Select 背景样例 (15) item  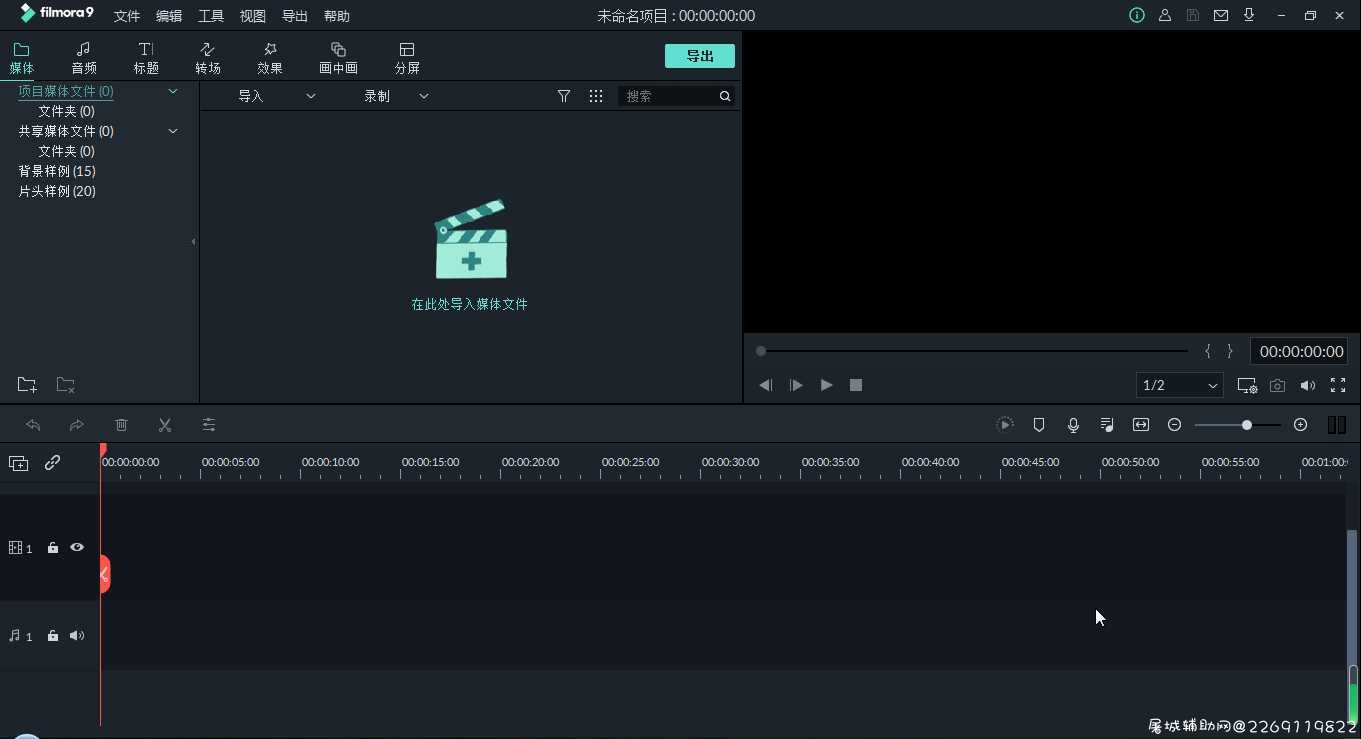[57, 171]
